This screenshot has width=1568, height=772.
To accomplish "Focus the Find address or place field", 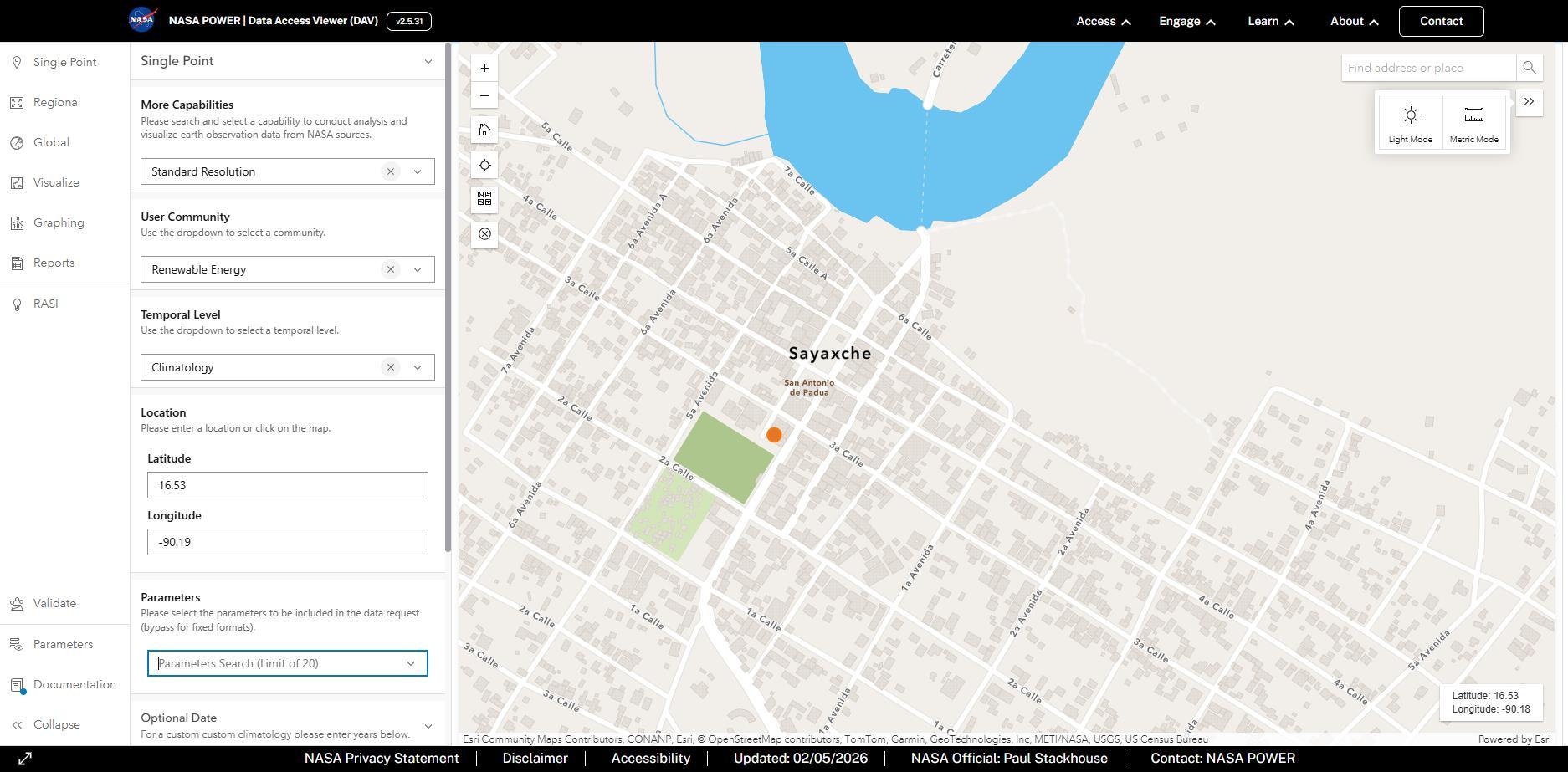I will coord(1429,68).
